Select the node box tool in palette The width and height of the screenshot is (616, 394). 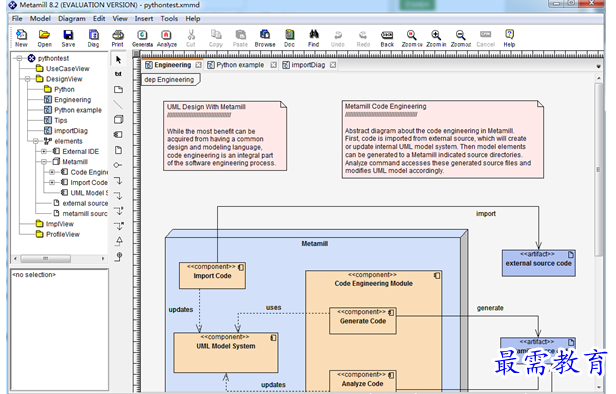point(118,119)
